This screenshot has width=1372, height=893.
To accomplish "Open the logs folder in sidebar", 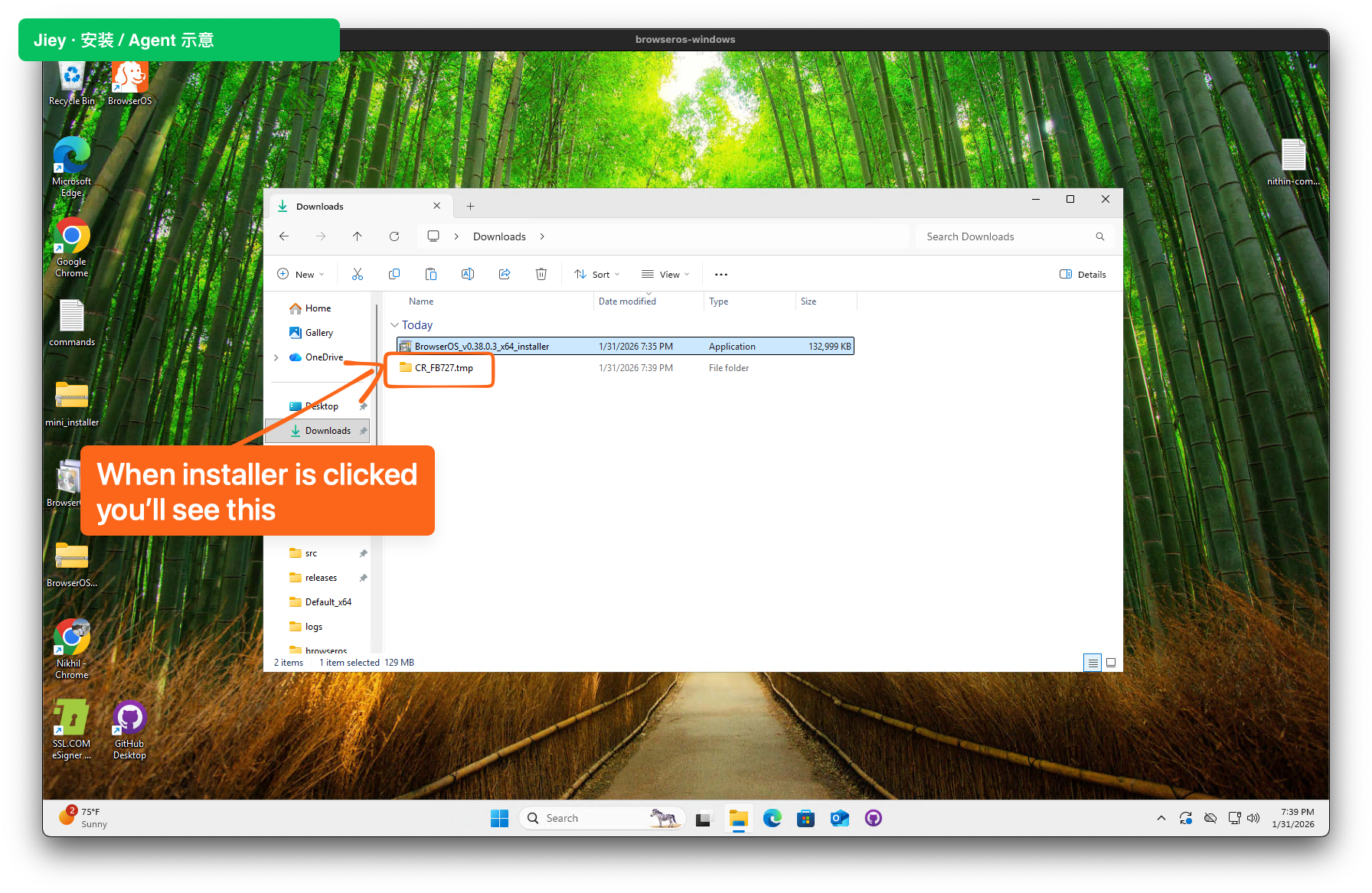I will [x=306, y=627].
